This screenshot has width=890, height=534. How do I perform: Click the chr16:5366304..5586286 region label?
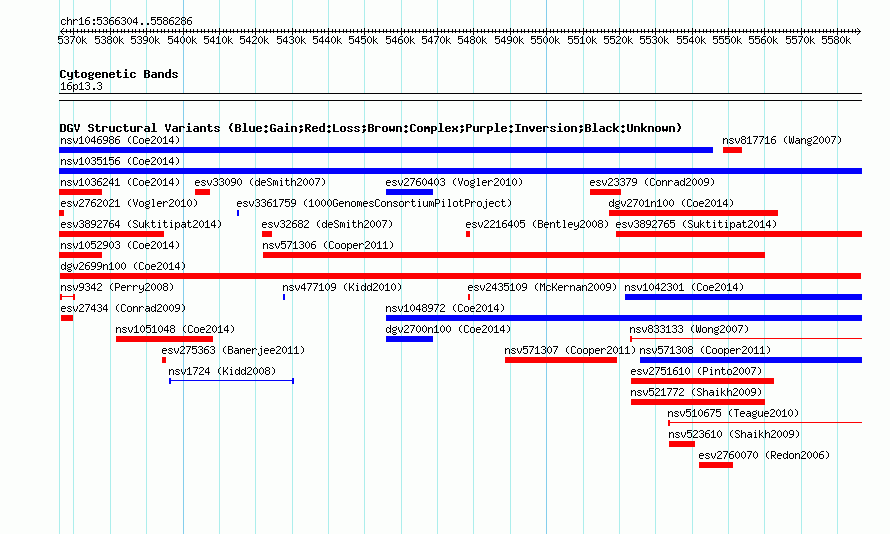(126, 22)
